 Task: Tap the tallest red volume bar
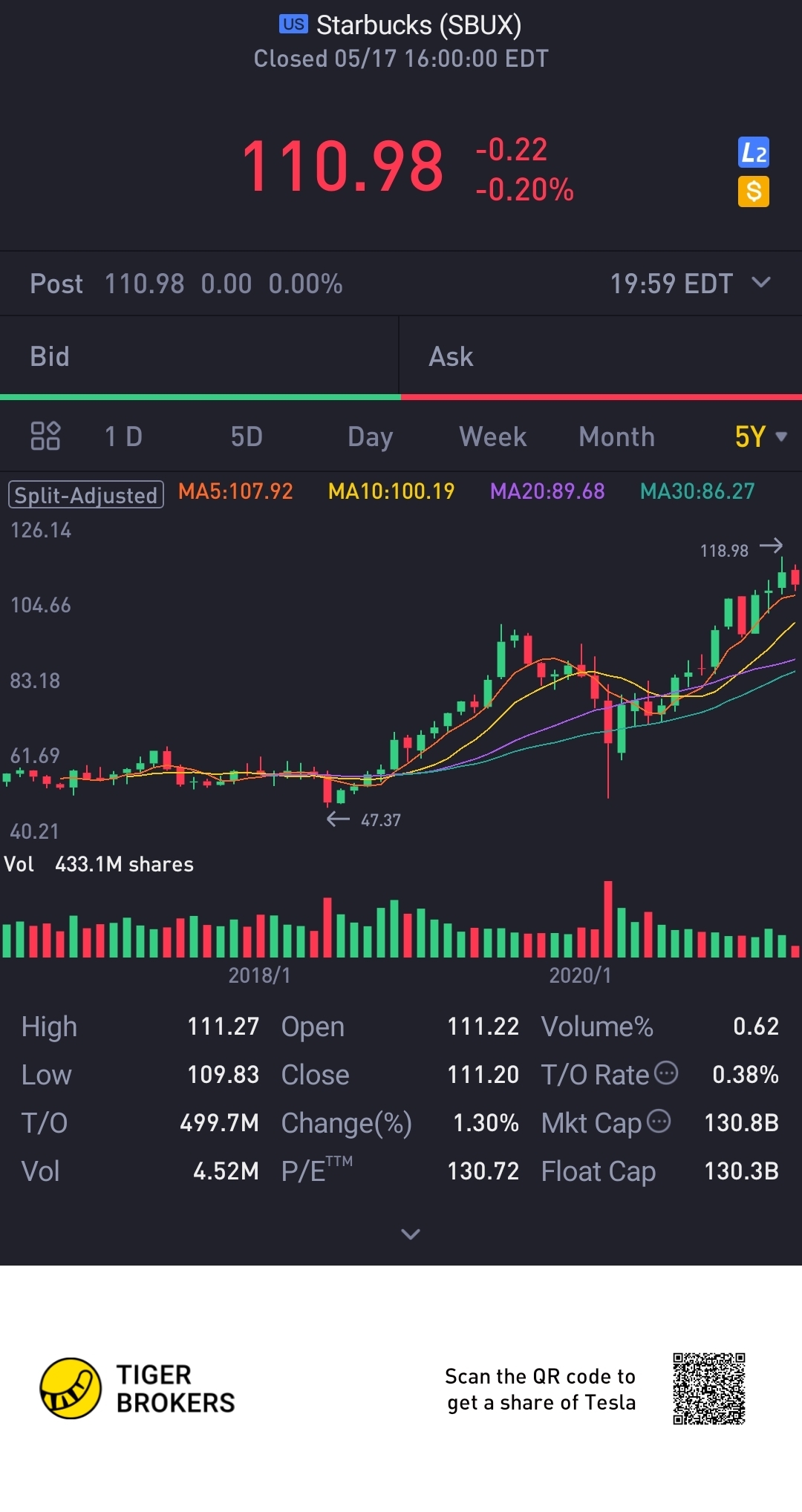pos(608,919)
